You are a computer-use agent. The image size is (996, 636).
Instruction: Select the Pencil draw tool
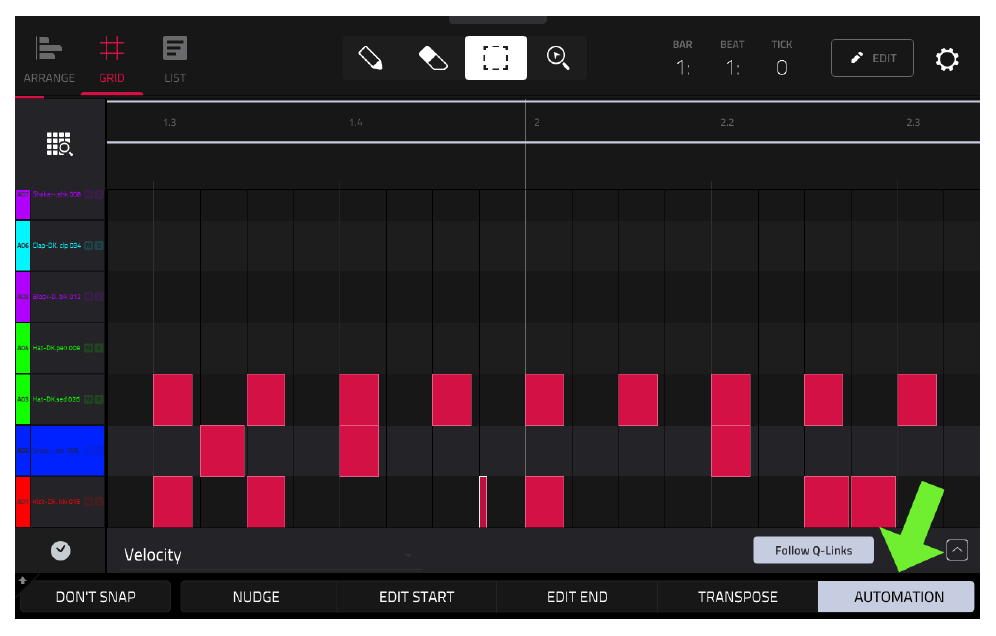370,58
